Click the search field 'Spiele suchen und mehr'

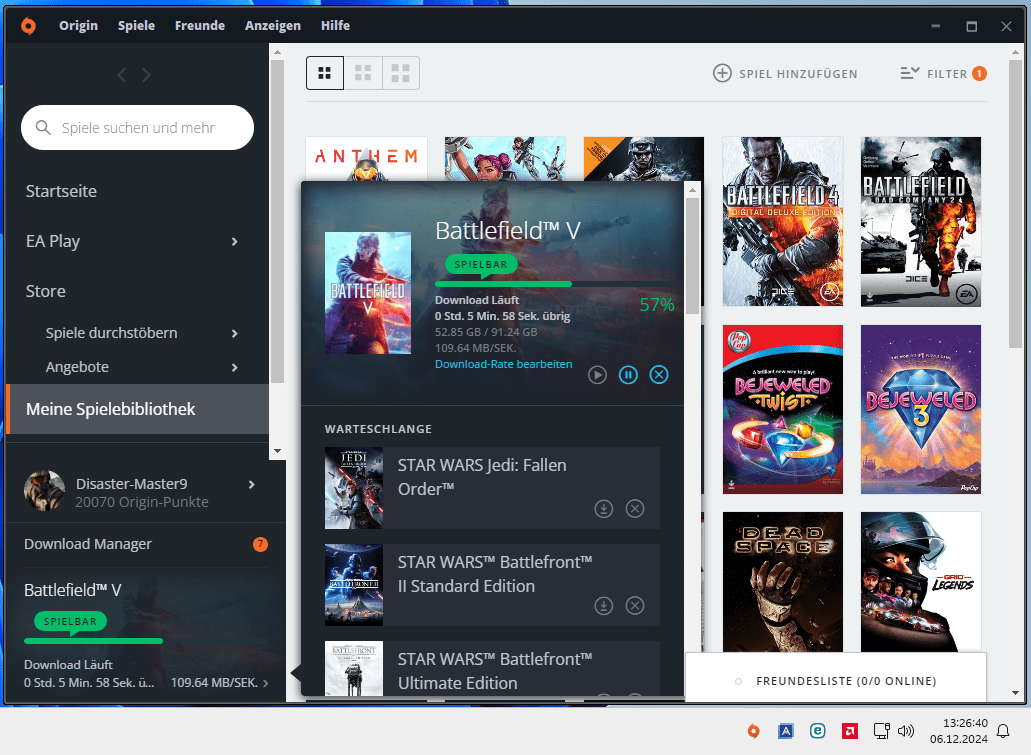137,128
